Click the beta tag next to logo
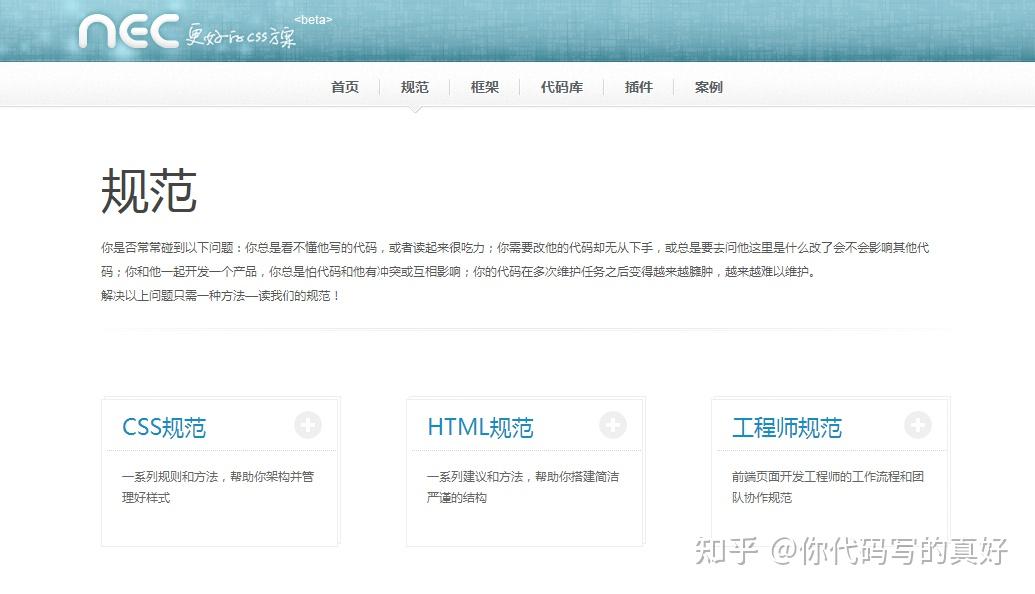This screenshot has width=1035, height=594. [313, 20]
